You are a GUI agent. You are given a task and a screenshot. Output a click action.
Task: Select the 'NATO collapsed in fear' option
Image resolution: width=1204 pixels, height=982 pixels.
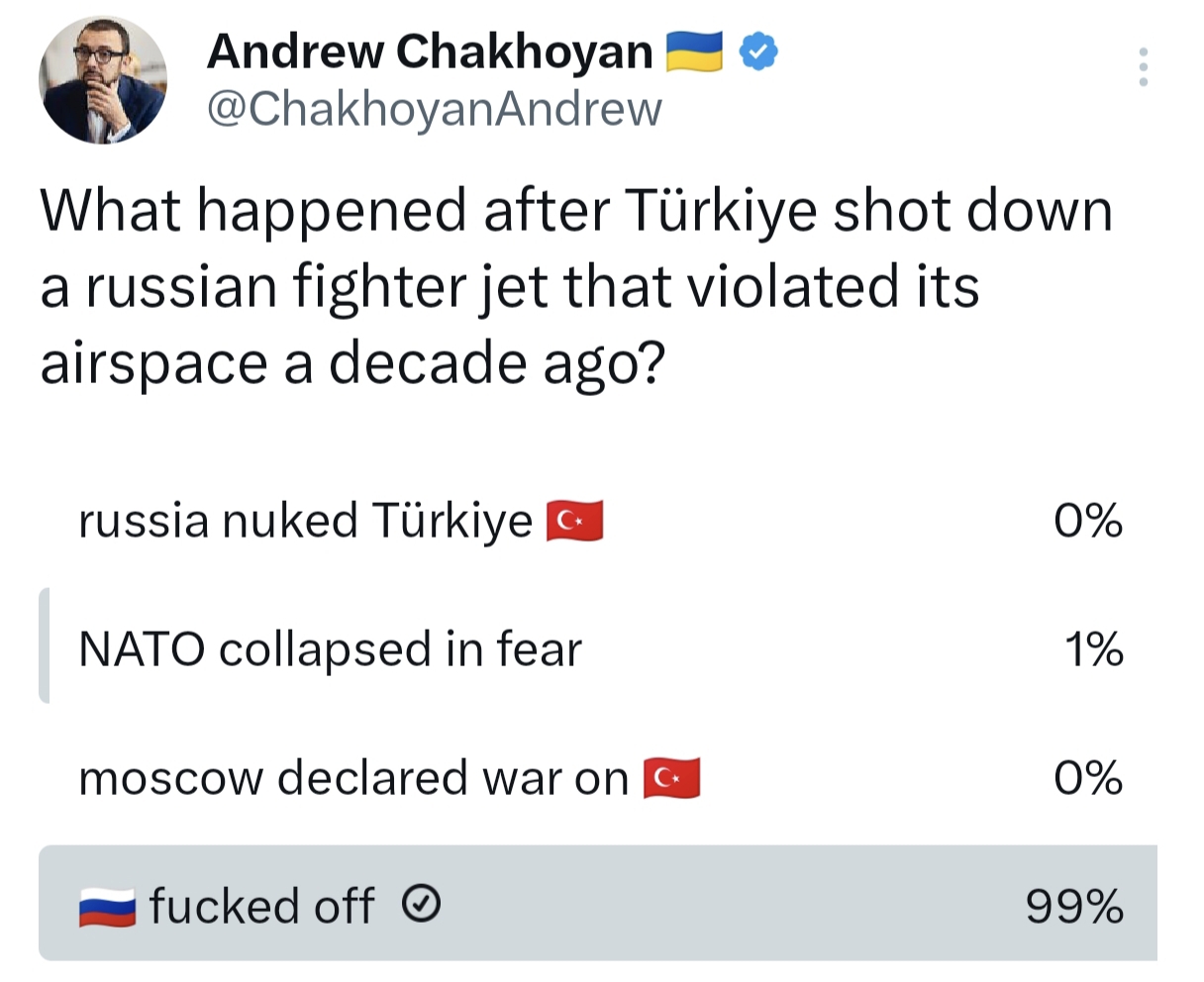click(330, 649)
